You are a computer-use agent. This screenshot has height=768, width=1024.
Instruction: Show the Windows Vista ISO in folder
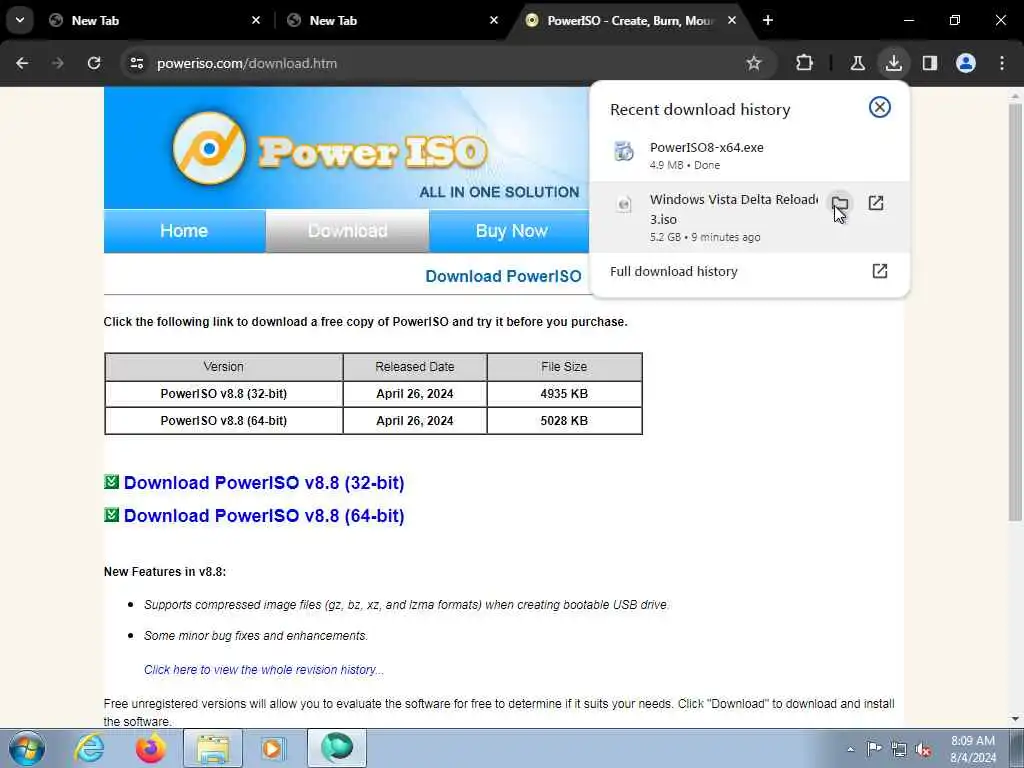point(840,203)
